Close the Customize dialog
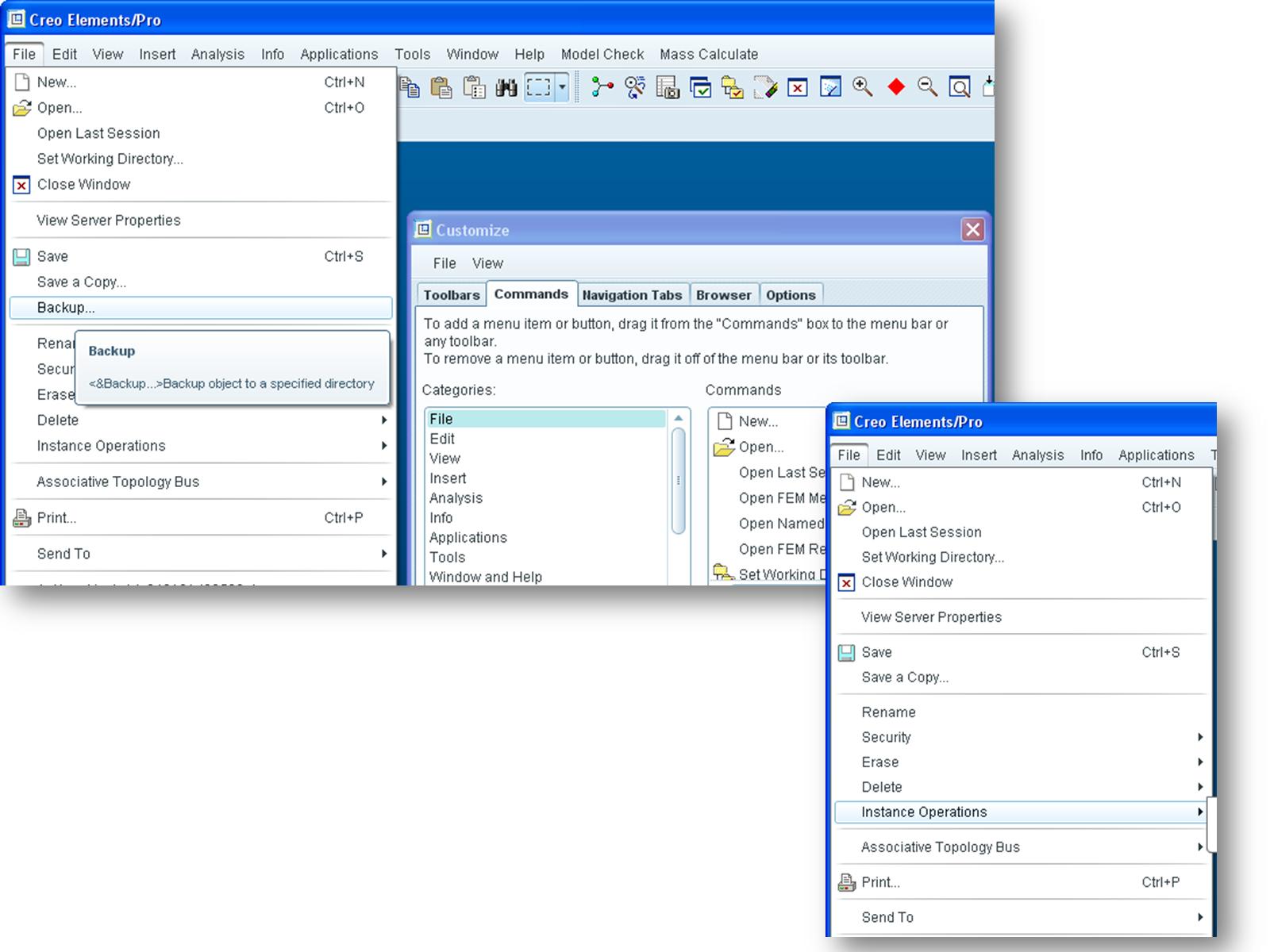The width and height of the screenshot is (1270, 952). [972, 230]
